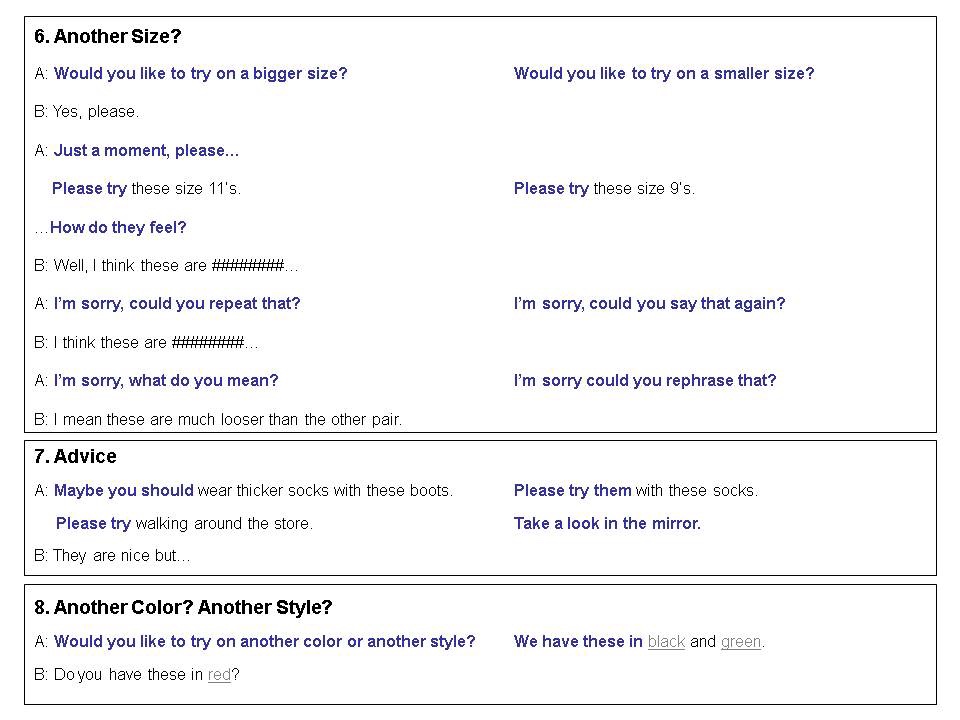Click "Please try these size 9's."

coord(604,189)
